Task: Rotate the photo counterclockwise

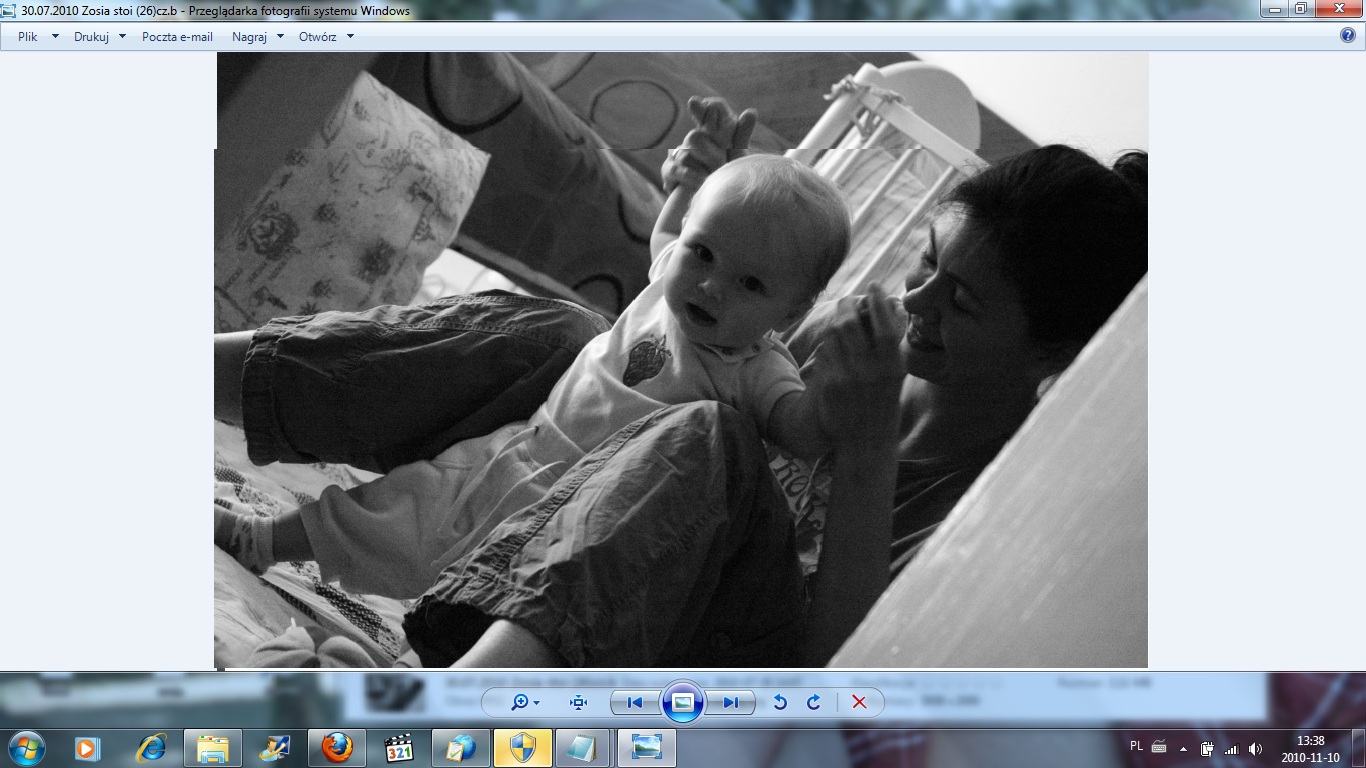Action: (780, 702)
